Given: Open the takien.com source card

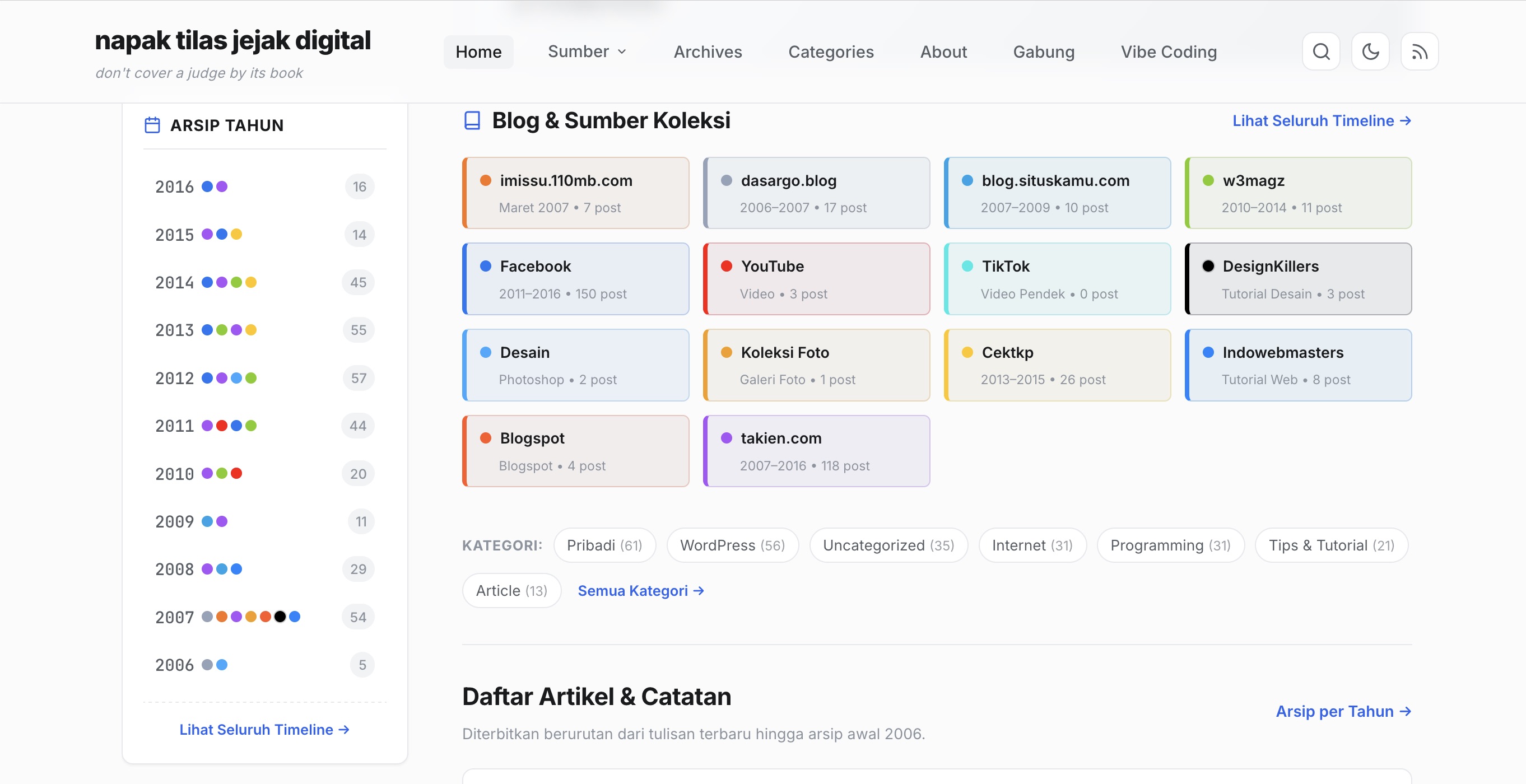Looking at the screenshot, I should 817,451.
